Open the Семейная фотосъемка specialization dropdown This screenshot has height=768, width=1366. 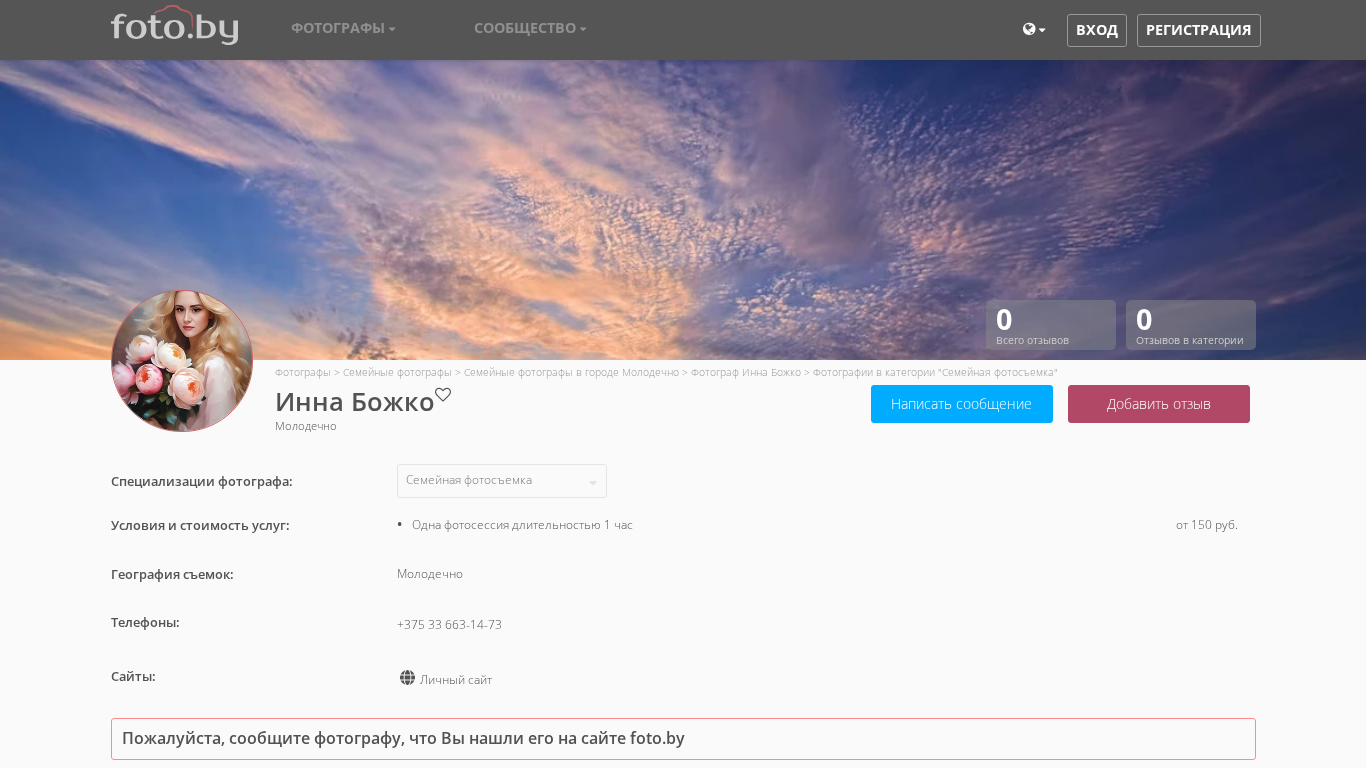tap(502, 481)
